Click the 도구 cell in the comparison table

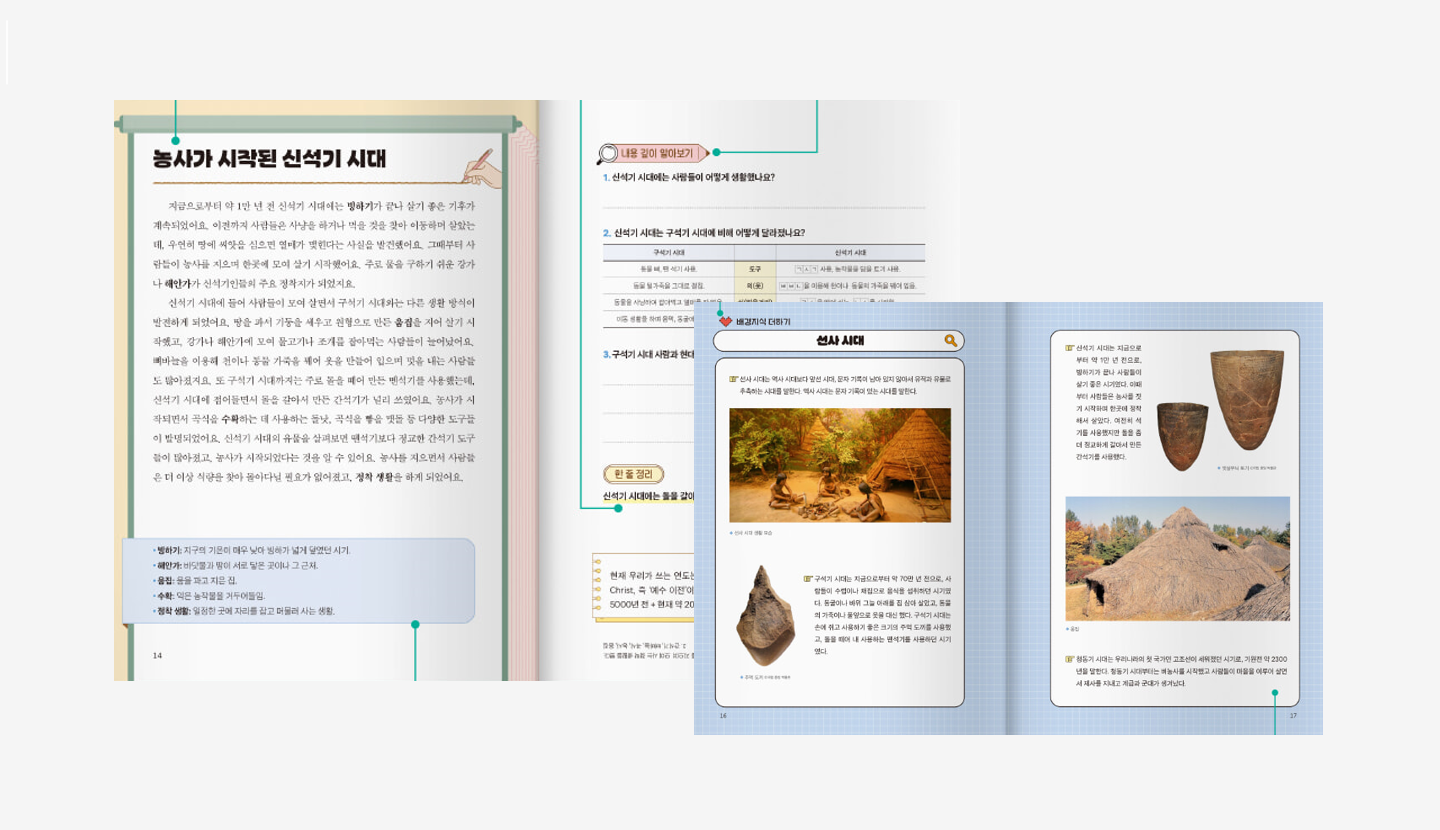click(x=754, y=269)
